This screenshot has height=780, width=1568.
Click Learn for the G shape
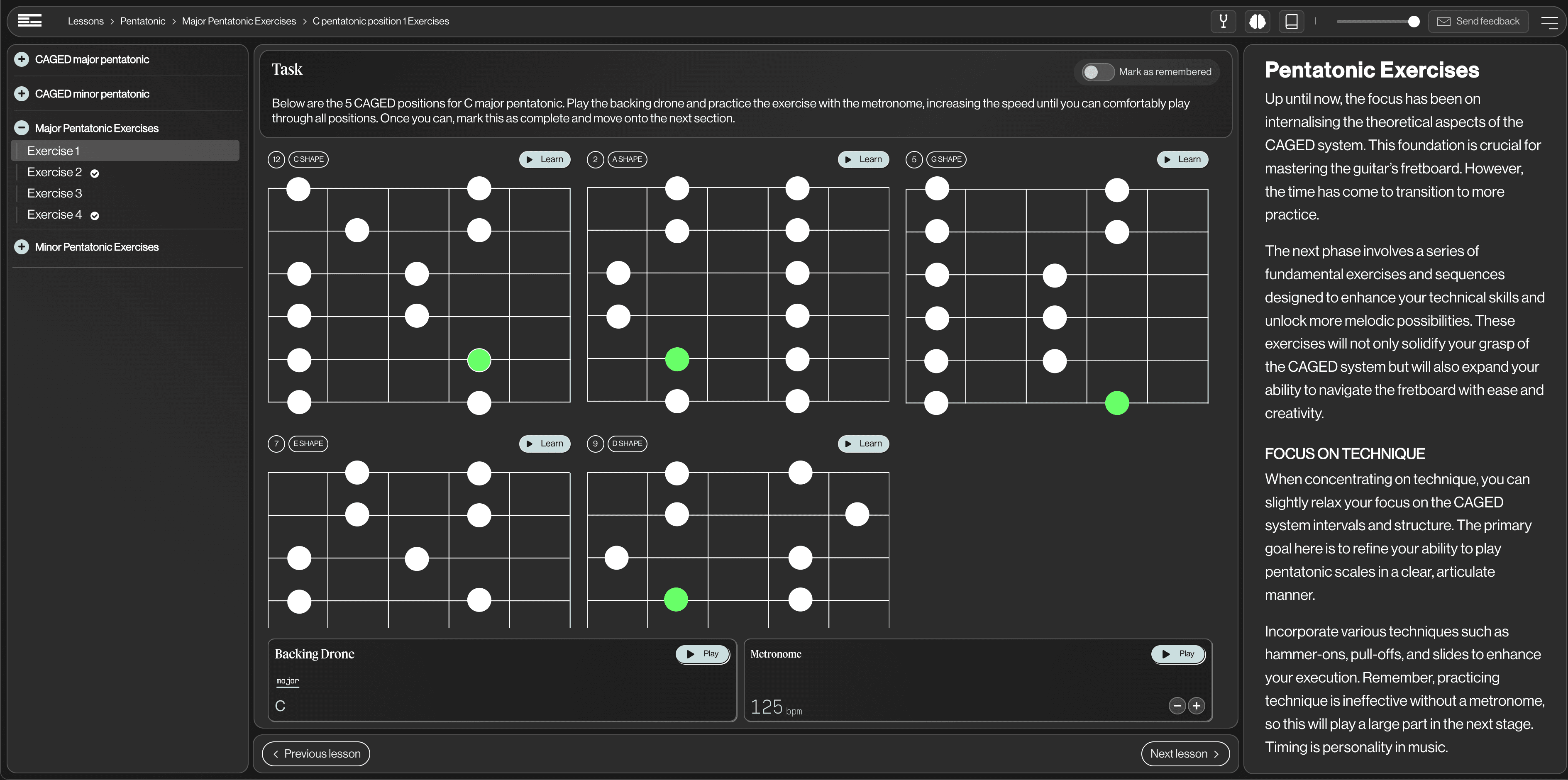click(x=1182, y=159)
